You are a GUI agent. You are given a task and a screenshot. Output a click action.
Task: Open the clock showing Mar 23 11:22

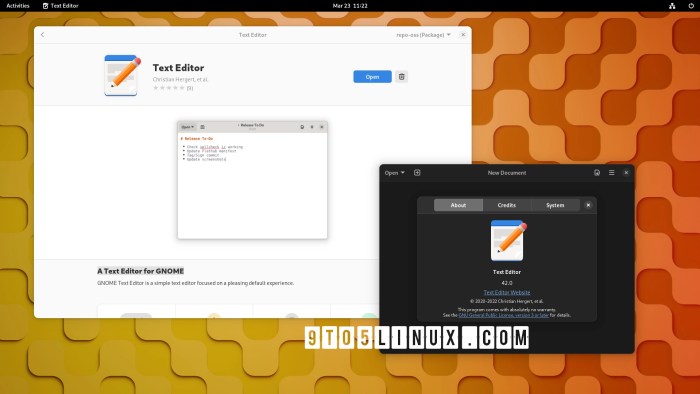pos(350,6)
